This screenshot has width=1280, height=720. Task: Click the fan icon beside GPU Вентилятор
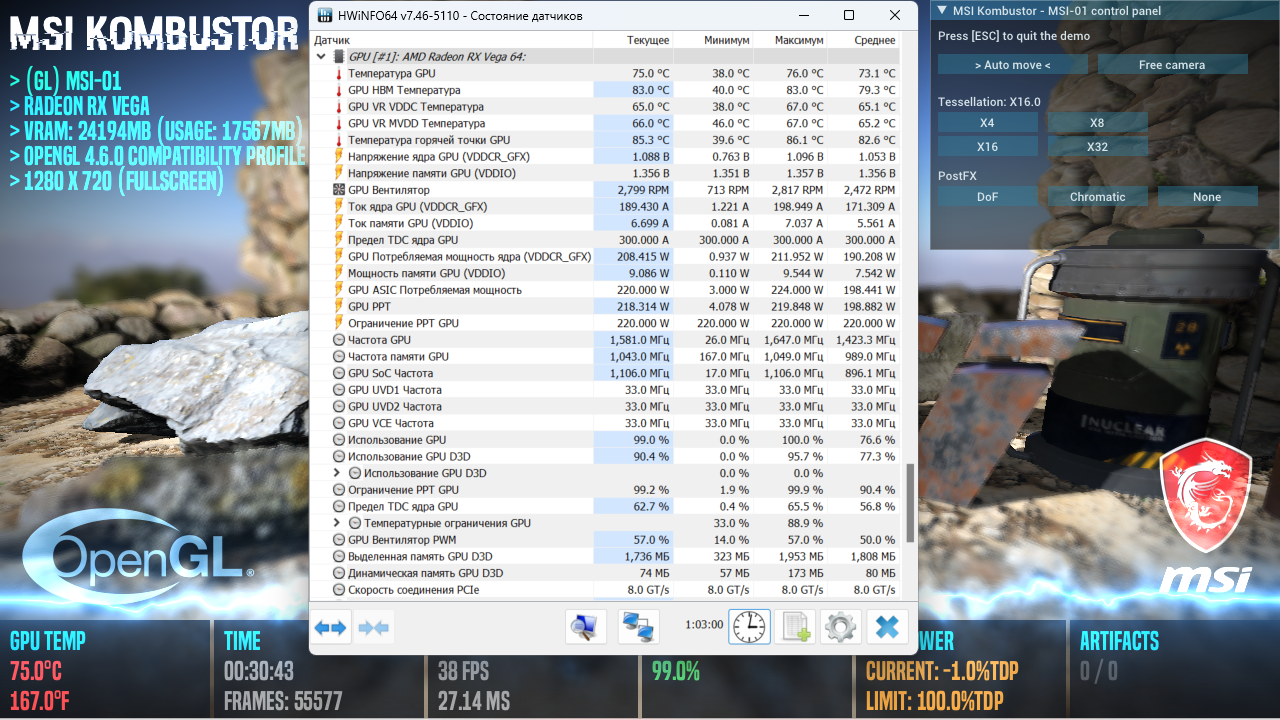click(x=338, y=190)
